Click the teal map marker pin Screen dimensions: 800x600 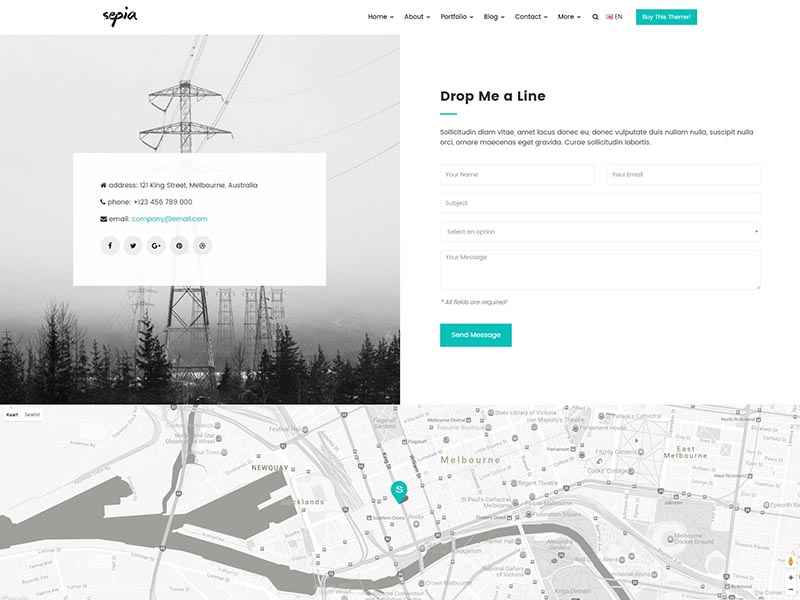(x=399, y=490)
